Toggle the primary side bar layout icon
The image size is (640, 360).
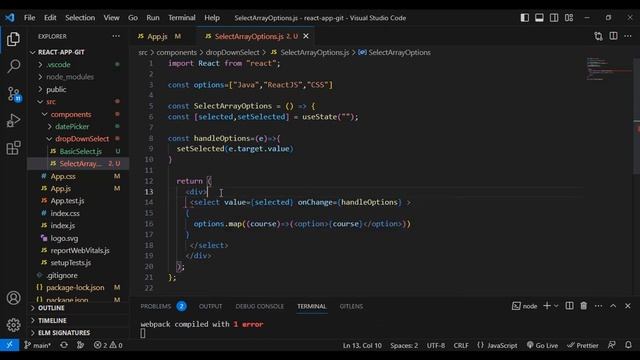click(524, 18)
